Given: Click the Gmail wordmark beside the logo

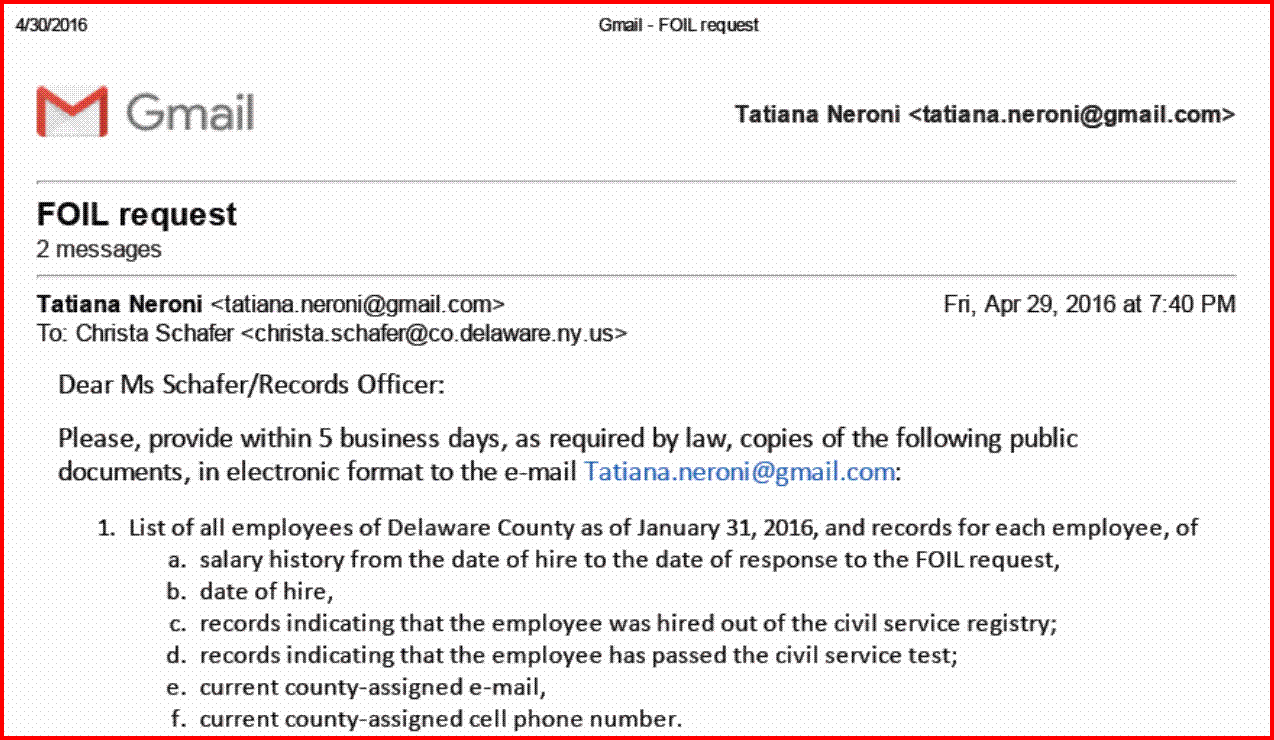Looking at the screenshot, I should tap(190, 112).
